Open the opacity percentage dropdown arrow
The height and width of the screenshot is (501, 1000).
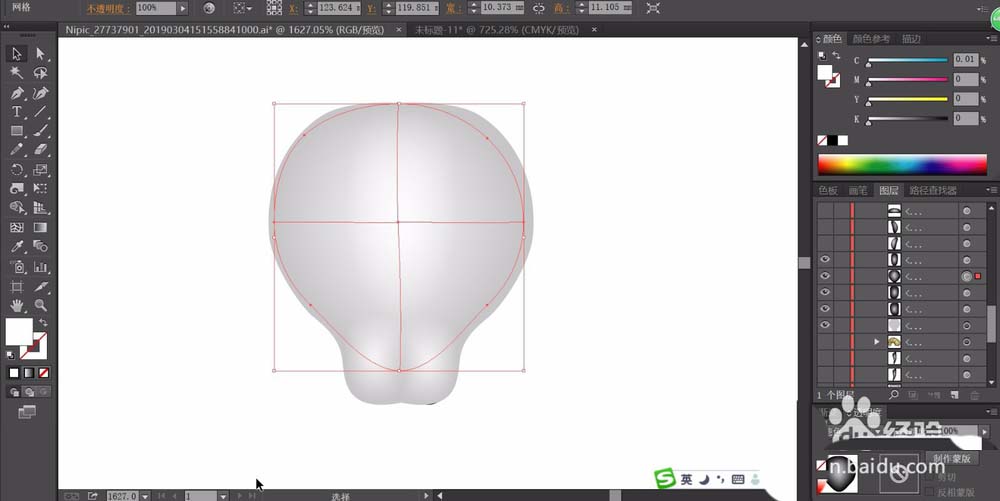(183, 8)
